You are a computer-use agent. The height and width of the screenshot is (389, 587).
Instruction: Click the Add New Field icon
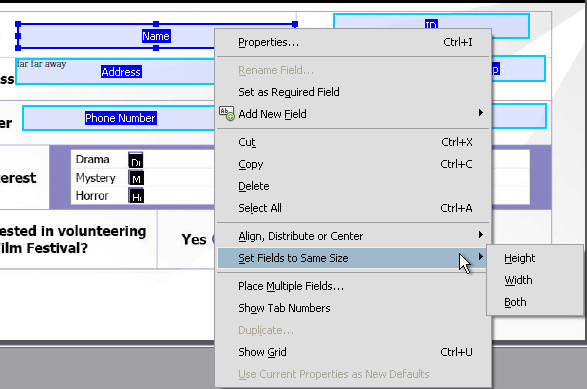(x=226, y=113)
